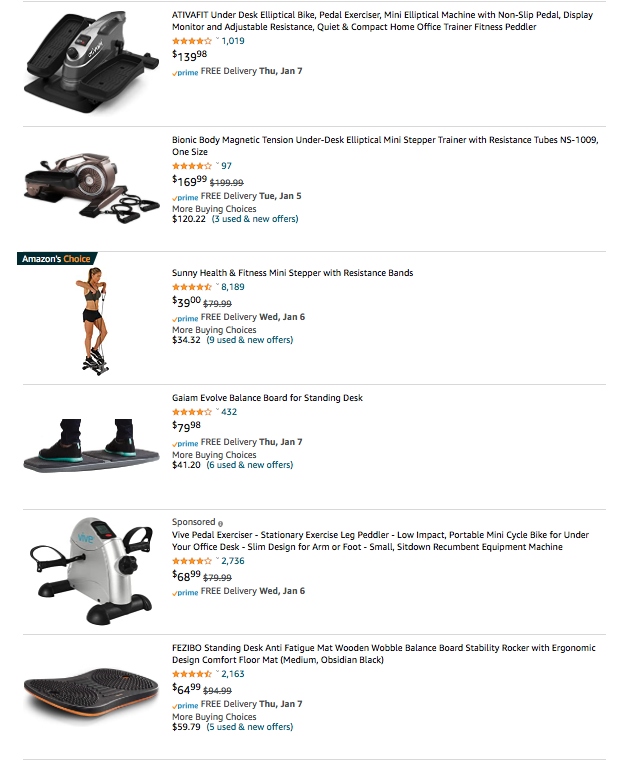Open the 1,019 reviews link
The width and height of the screenshot is (638, 762).
click(x=233, y=41)
